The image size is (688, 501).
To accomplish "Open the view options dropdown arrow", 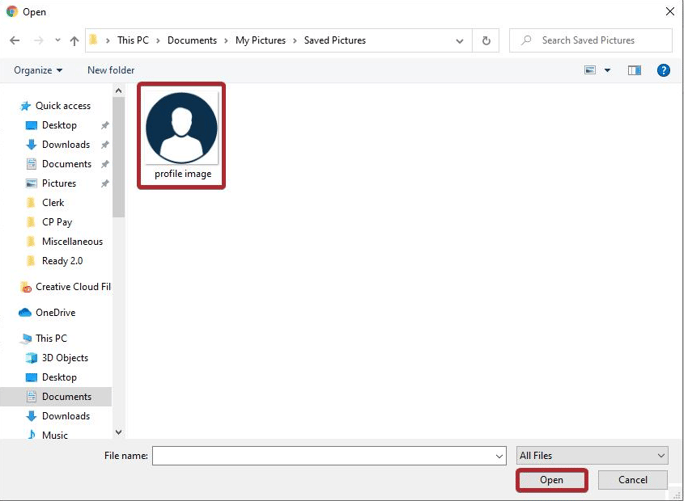I will pos(607,70).
